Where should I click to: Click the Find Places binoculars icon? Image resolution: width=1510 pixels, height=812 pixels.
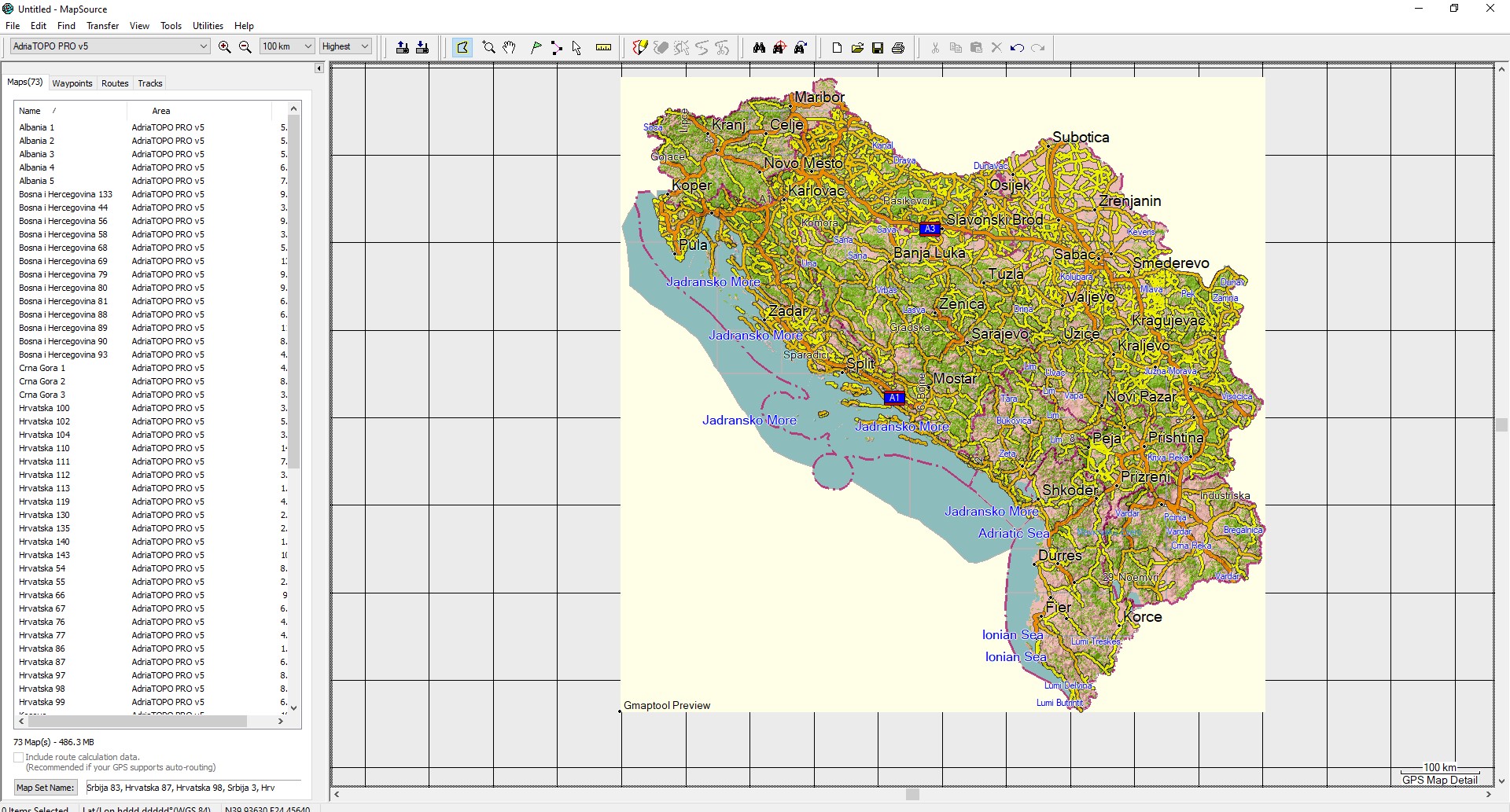point(759,47)
